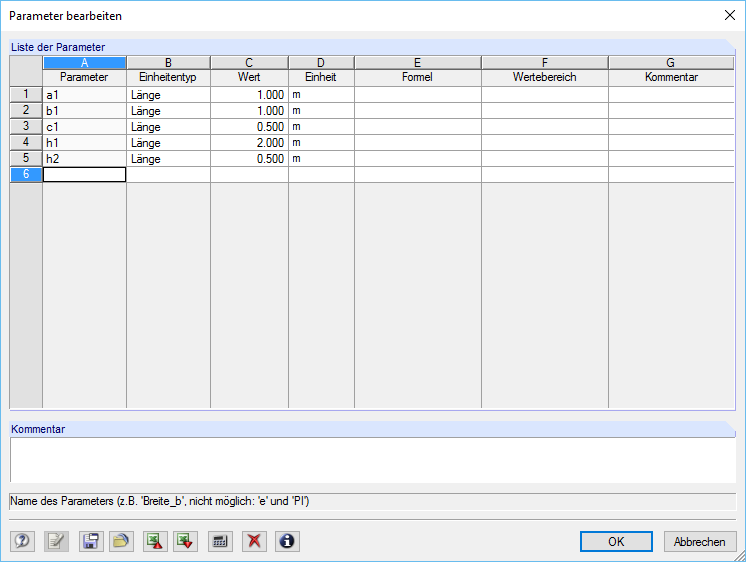Select column header C

click(x=249, y=63)
